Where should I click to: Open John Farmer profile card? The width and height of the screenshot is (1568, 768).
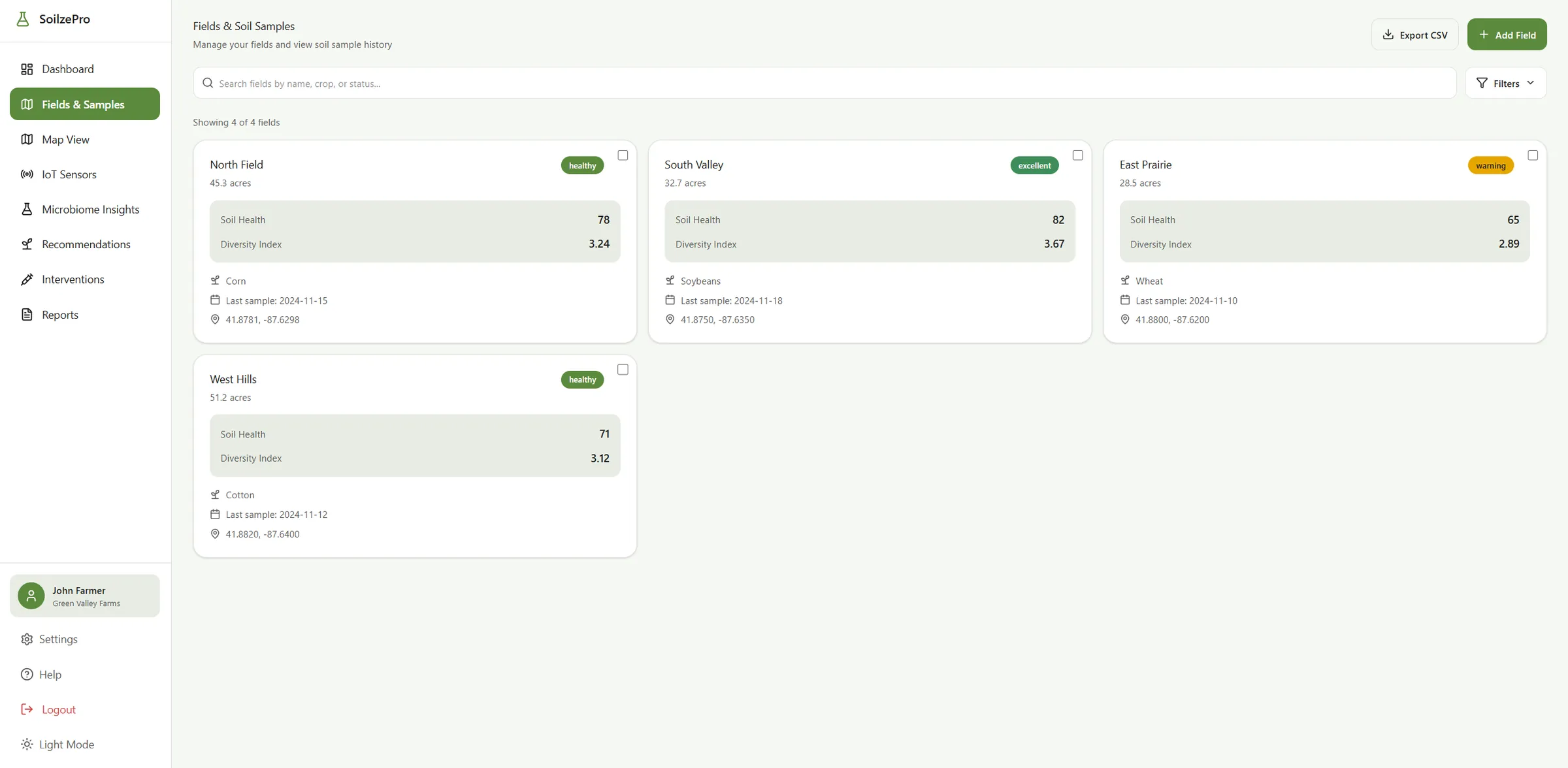coord(85,596)
